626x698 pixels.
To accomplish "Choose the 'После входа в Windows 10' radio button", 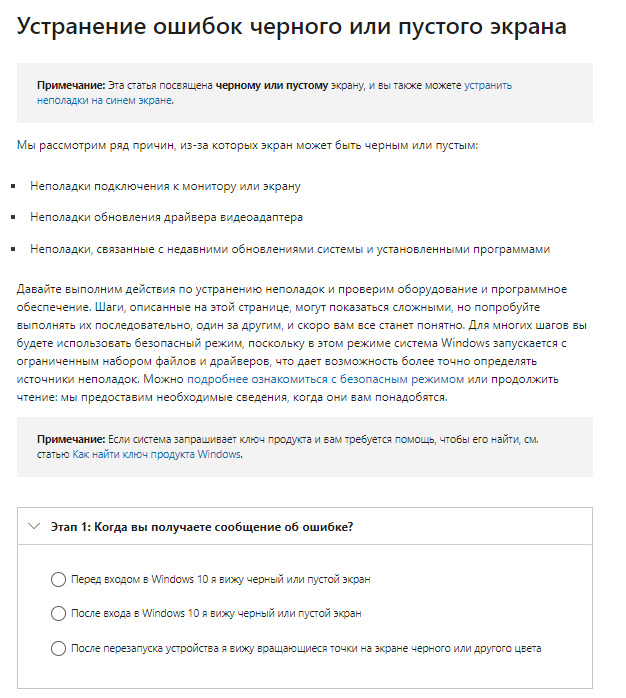I will (58, 613).
